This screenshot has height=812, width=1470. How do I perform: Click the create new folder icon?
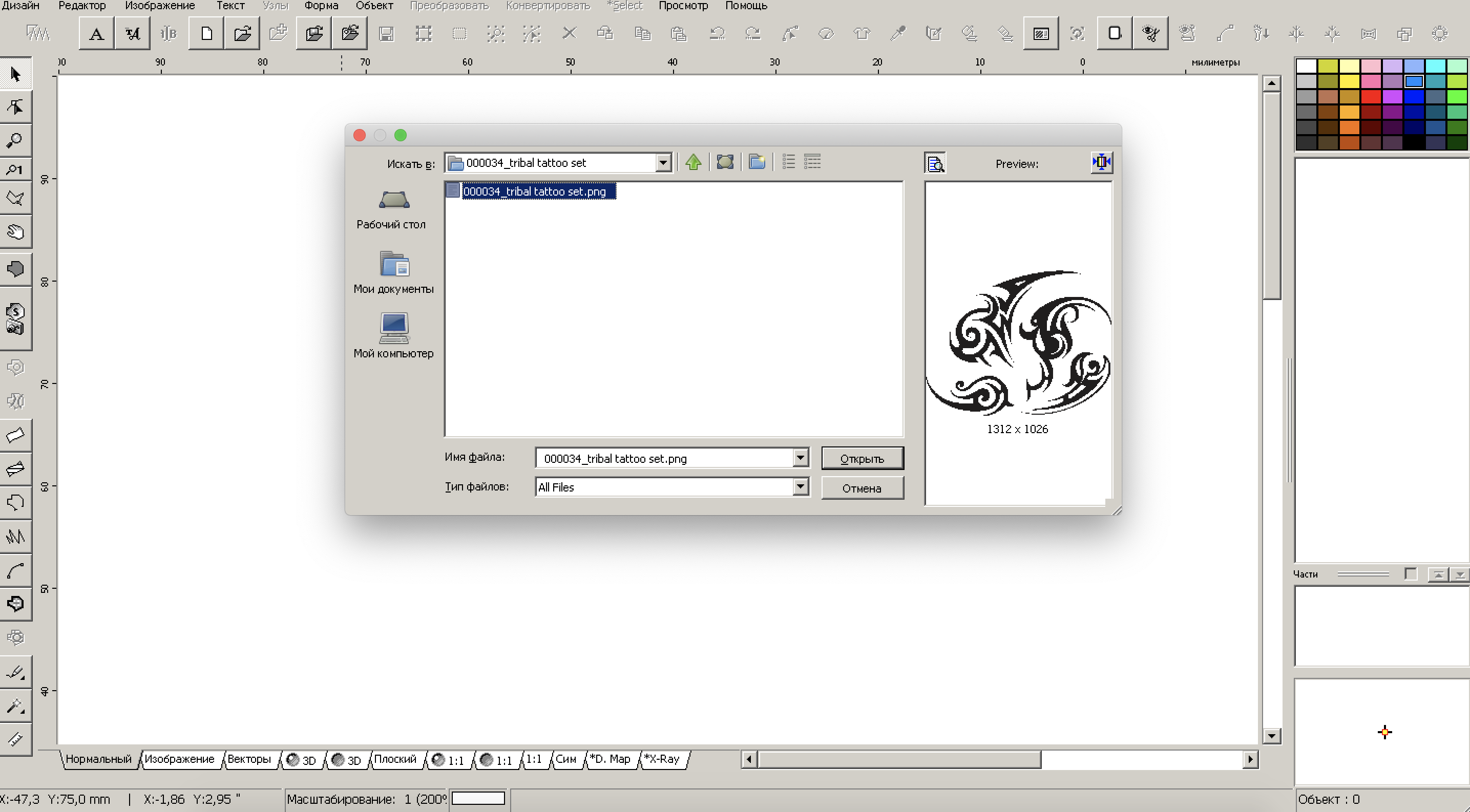tap(757, 162)
